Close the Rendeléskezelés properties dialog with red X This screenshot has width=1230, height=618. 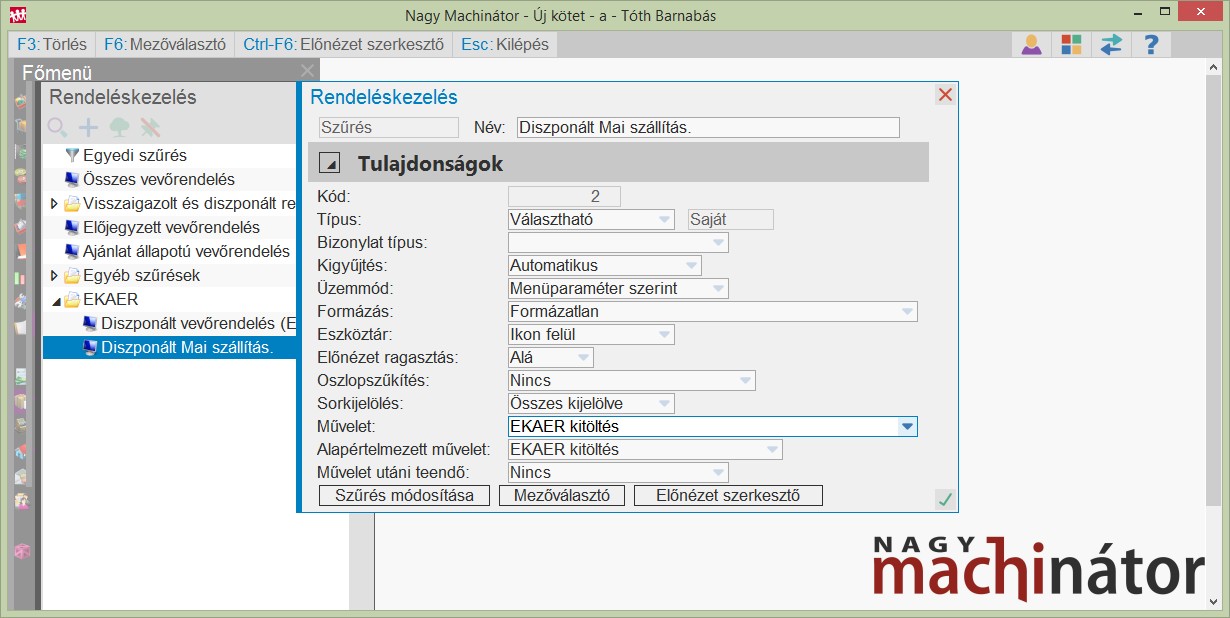click(946, 95)
